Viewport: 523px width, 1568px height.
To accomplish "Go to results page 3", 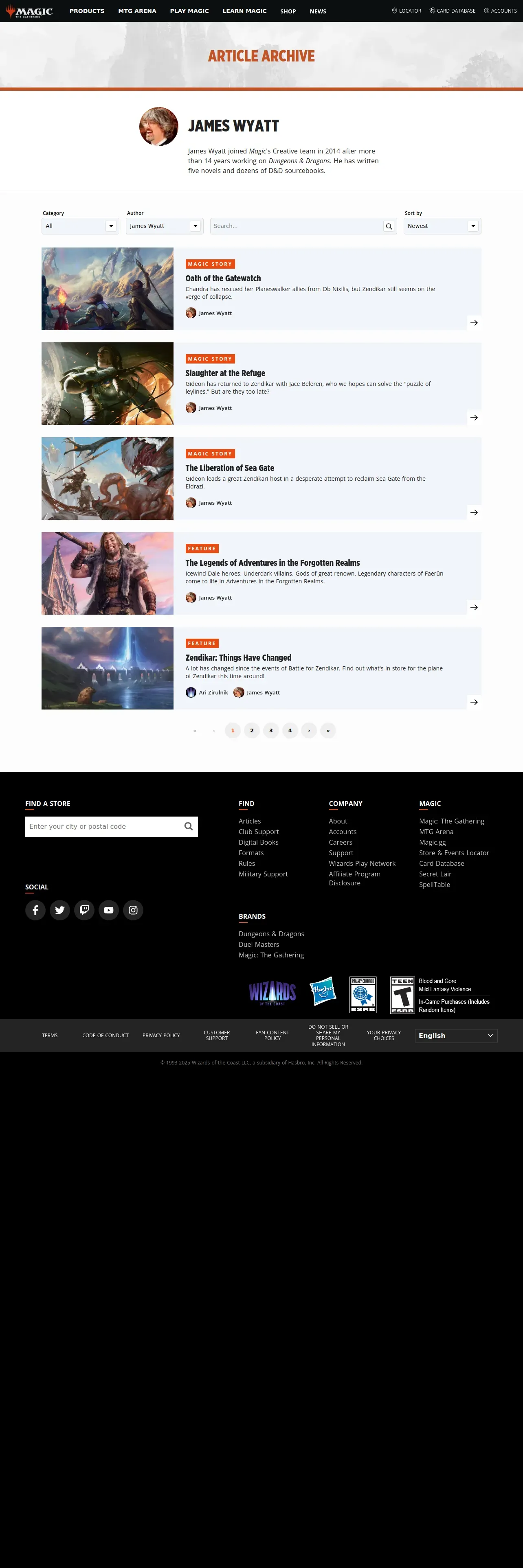I will [x=271, y=730].
